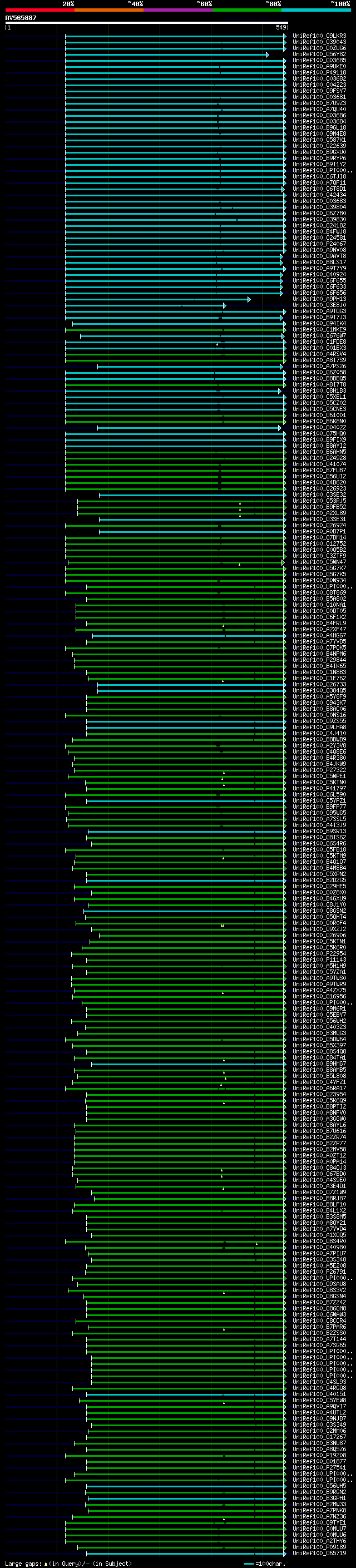Select hit UniRef100_P11143
Screen dimensions: 356x1568
click(319, 960)
